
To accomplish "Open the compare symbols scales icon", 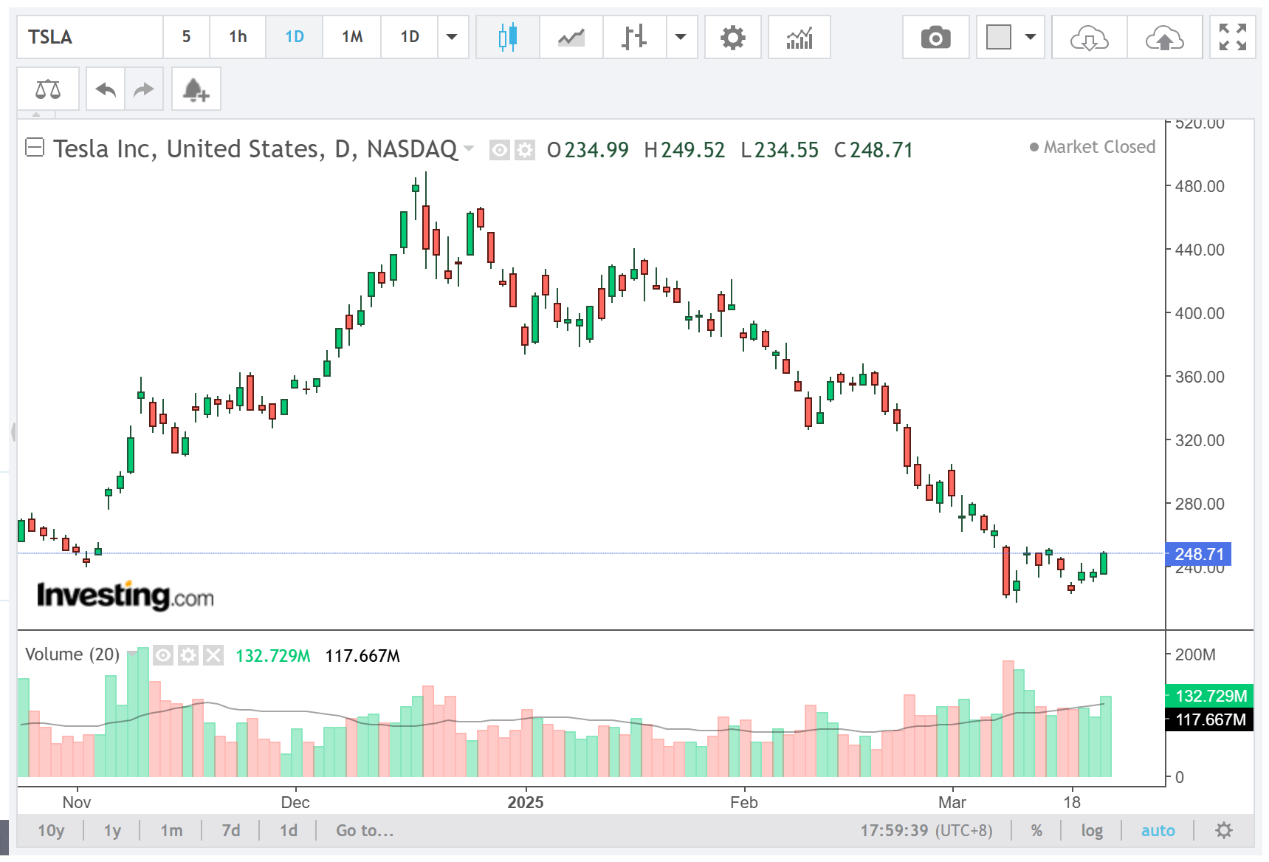I will click(x=47, y=90).
